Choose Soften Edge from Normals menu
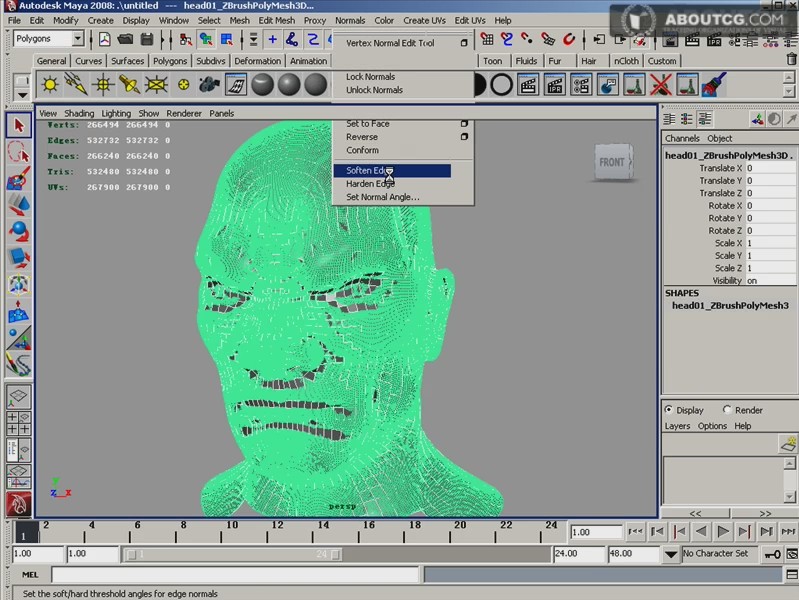 click(x=392, y=170)
